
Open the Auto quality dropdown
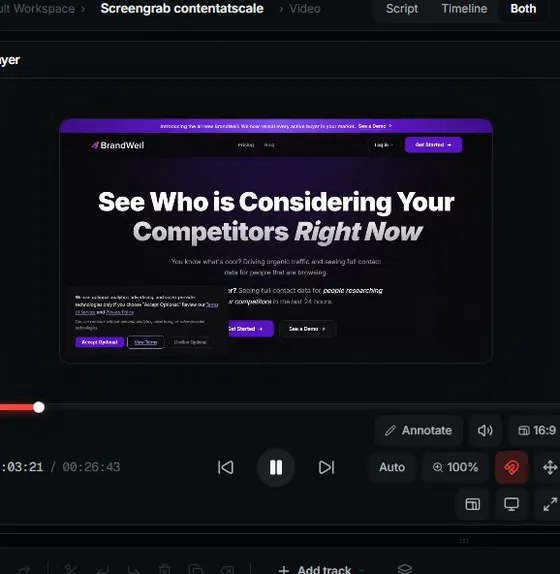click(392, 467)
